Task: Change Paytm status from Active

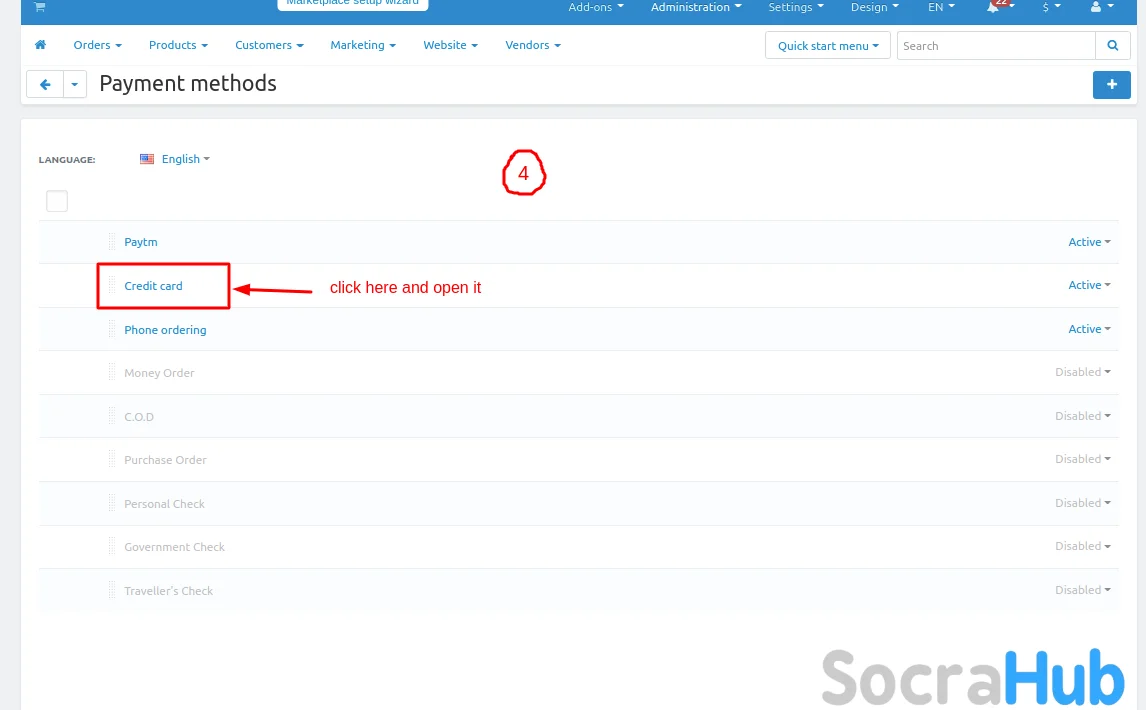Action: coord(1089,242)
